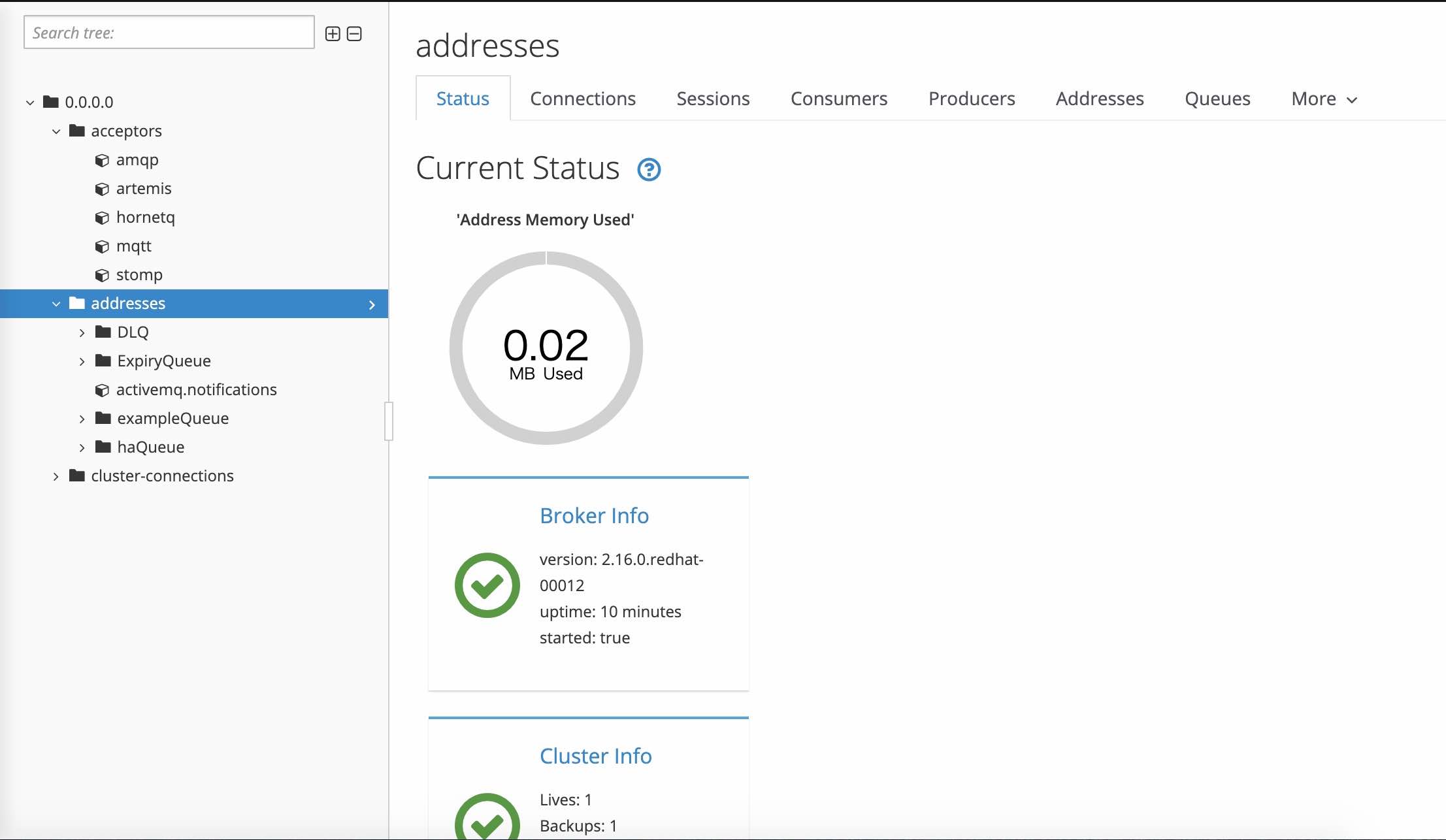Open the More tabs dropdown

[1324, 99]
